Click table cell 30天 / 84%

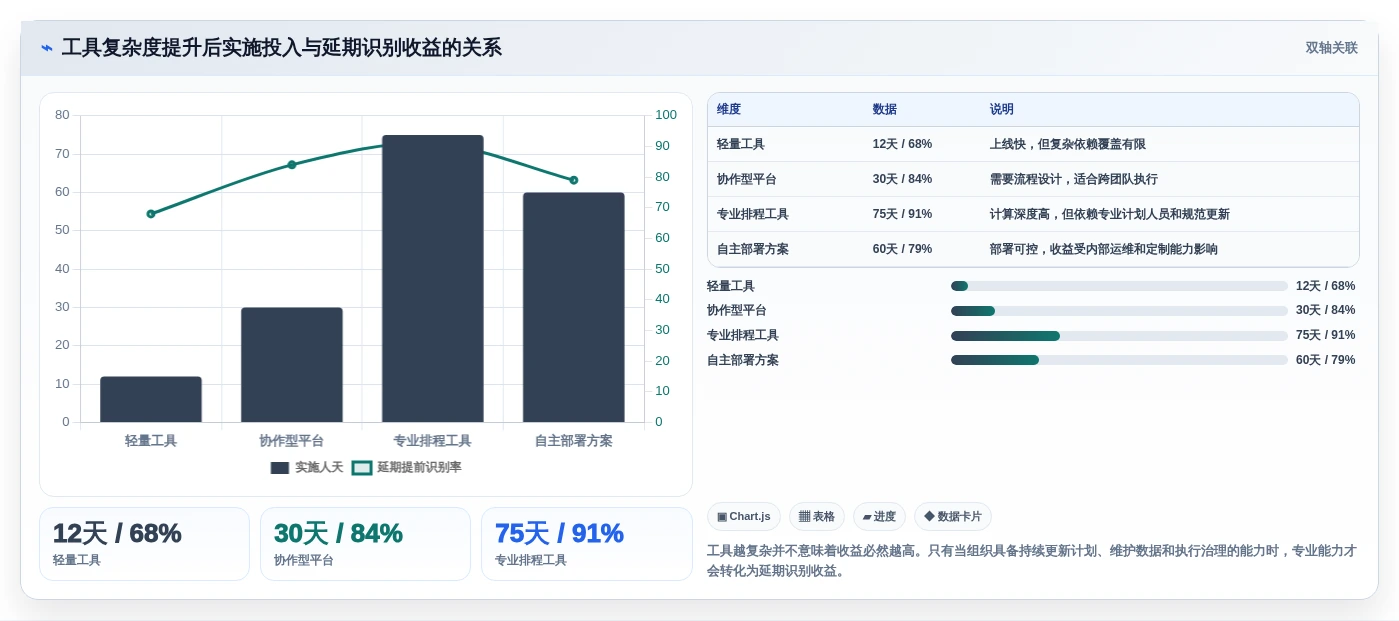pyautogui.click(x=902, y=180)
